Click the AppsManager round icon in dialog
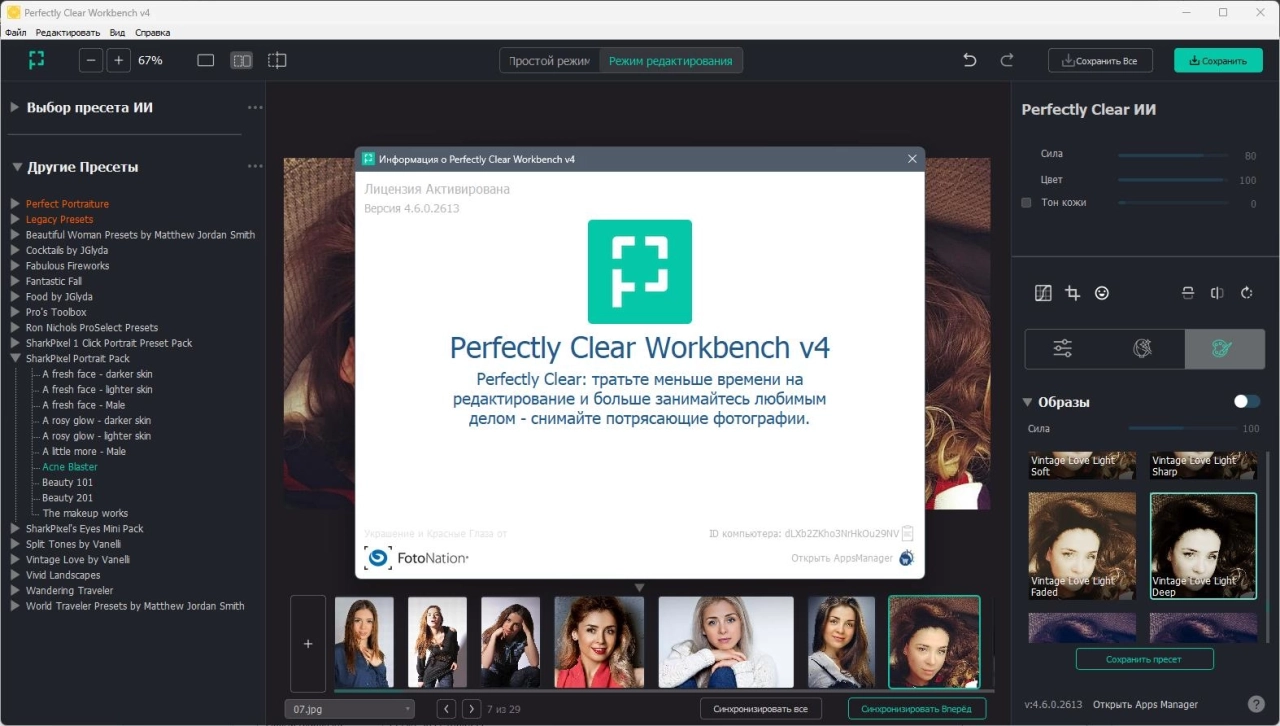This screenshot has height=726, width=1280. pyautogui.click(x=906, y=558)
